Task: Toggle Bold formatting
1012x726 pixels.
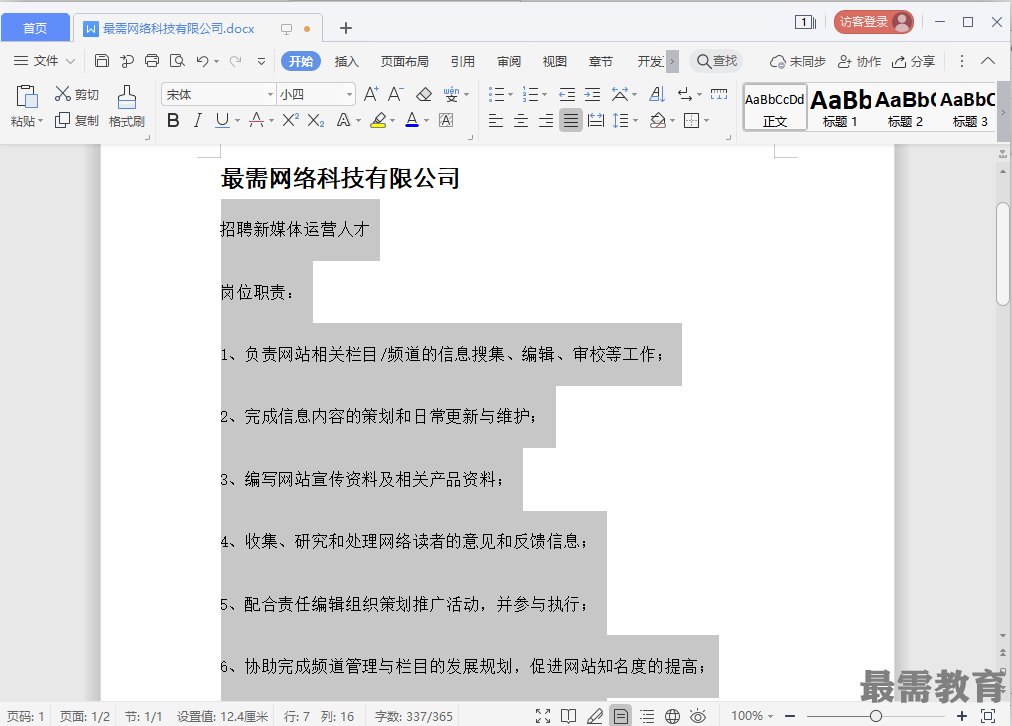Action: (173, 120)
